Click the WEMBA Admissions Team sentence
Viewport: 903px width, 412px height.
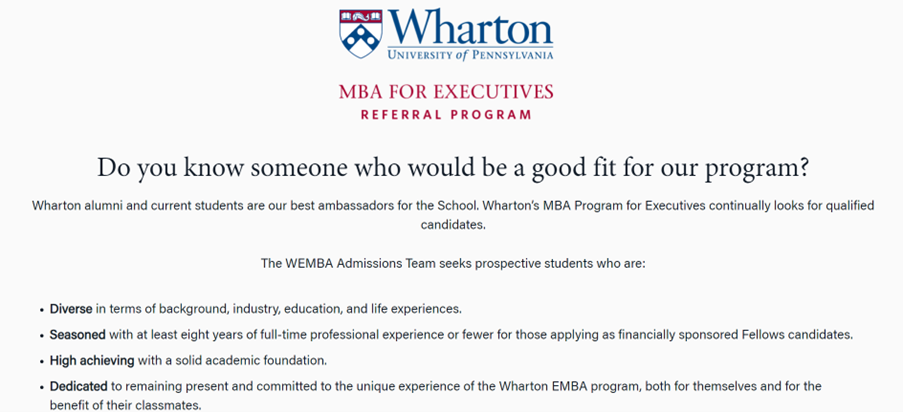point(452,264)
